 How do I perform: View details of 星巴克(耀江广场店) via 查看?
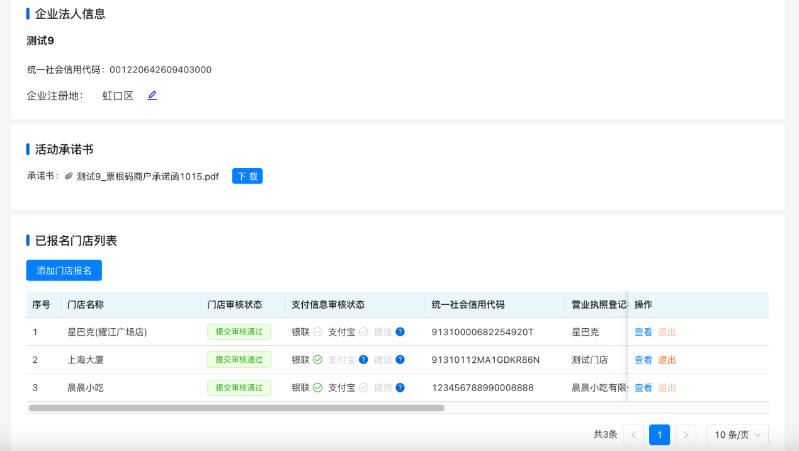click(643, 332)
